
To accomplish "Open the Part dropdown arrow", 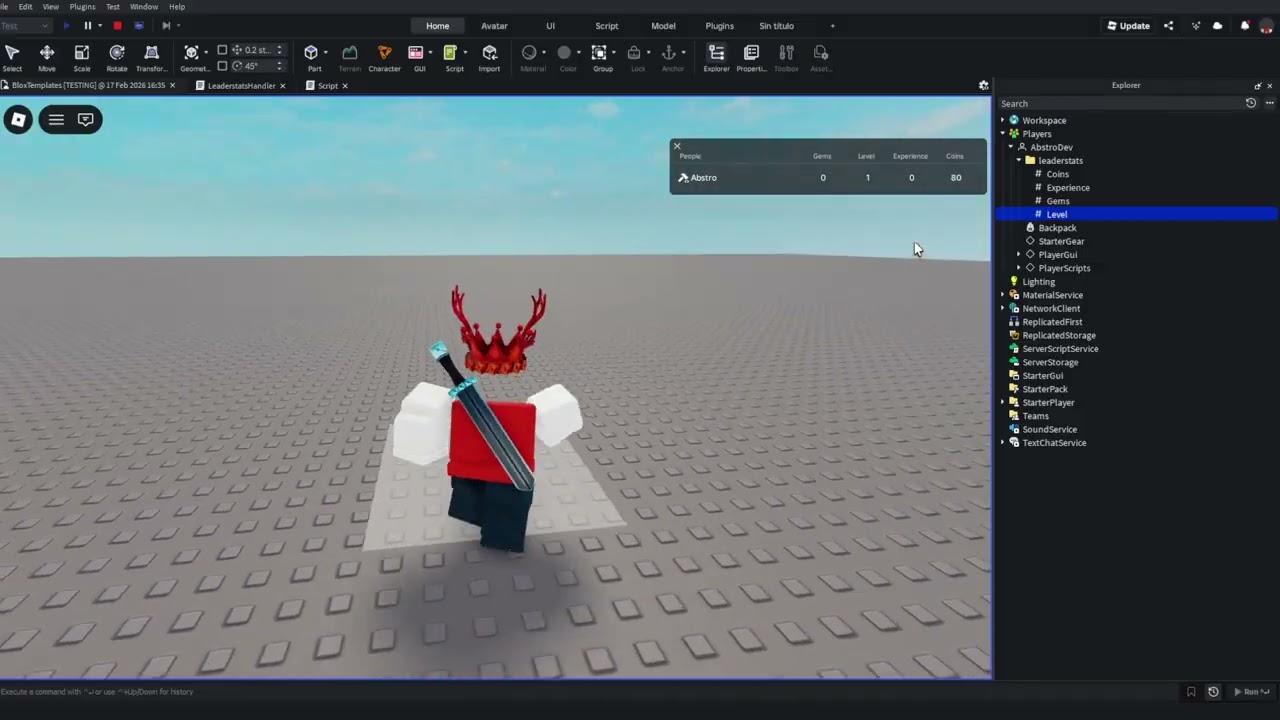I will click(325, 53).
